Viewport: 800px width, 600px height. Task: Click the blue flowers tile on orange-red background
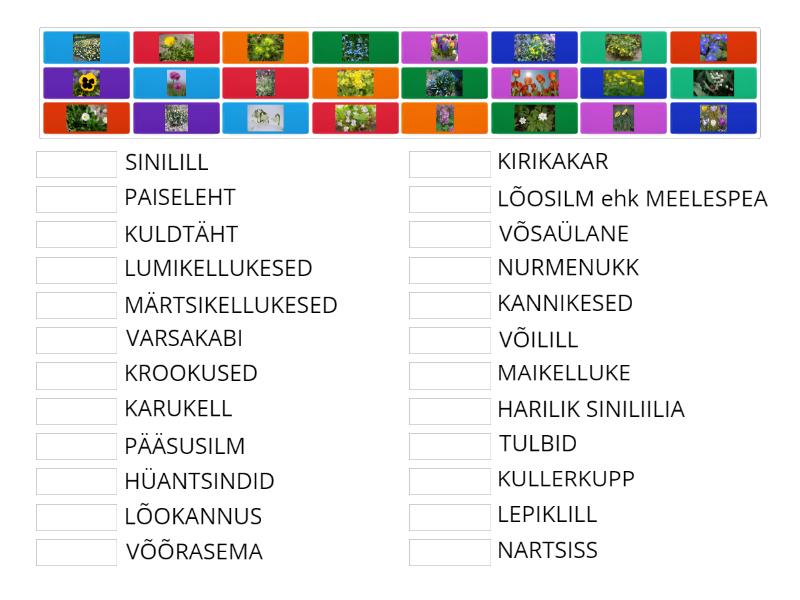click(713, 47)
